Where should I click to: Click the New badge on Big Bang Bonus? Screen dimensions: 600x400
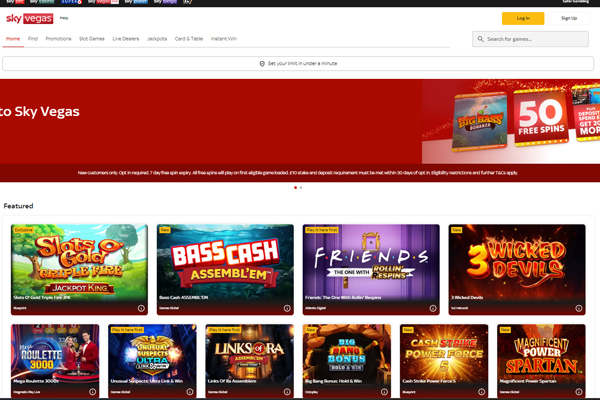[311, 330]
